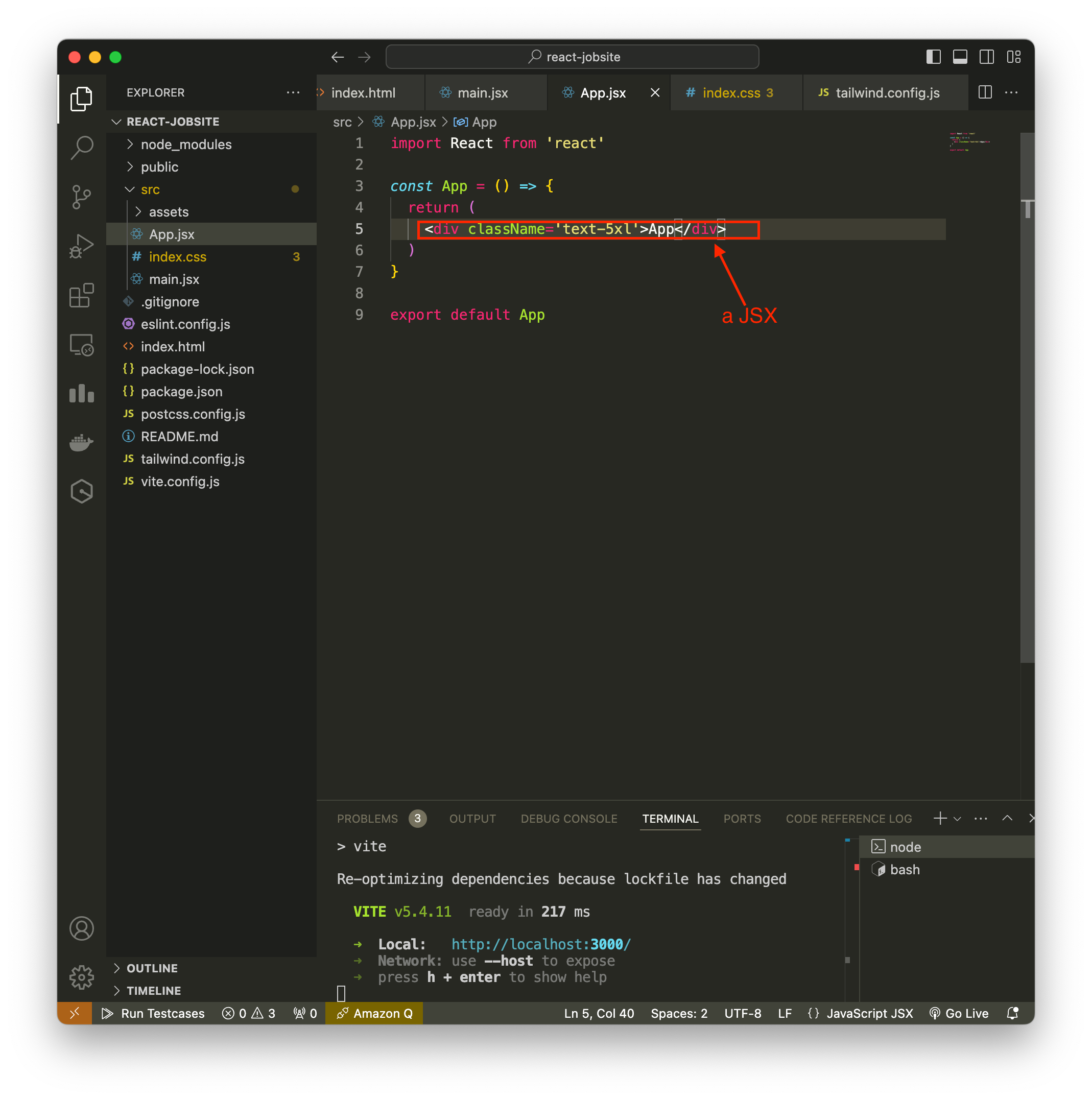
Task: Customize layout icon in title bar
Action: tap(1014, 57)
